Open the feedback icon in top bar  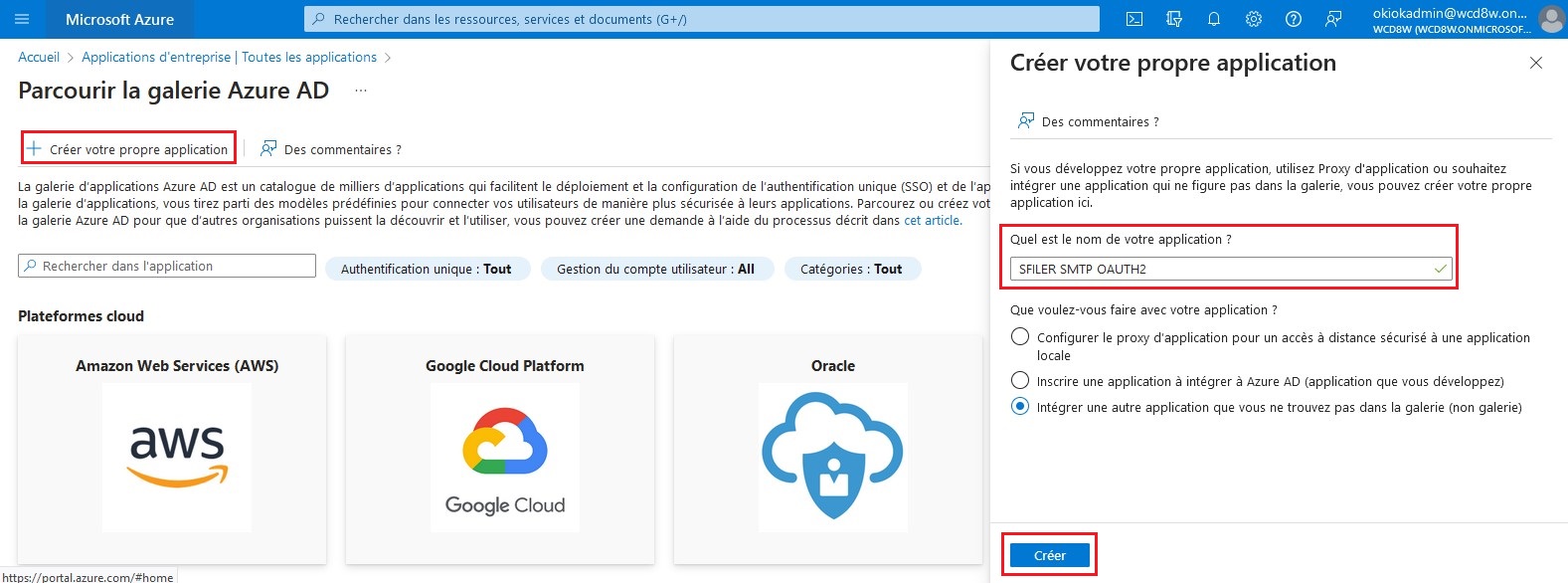[x=1333, y=19]
